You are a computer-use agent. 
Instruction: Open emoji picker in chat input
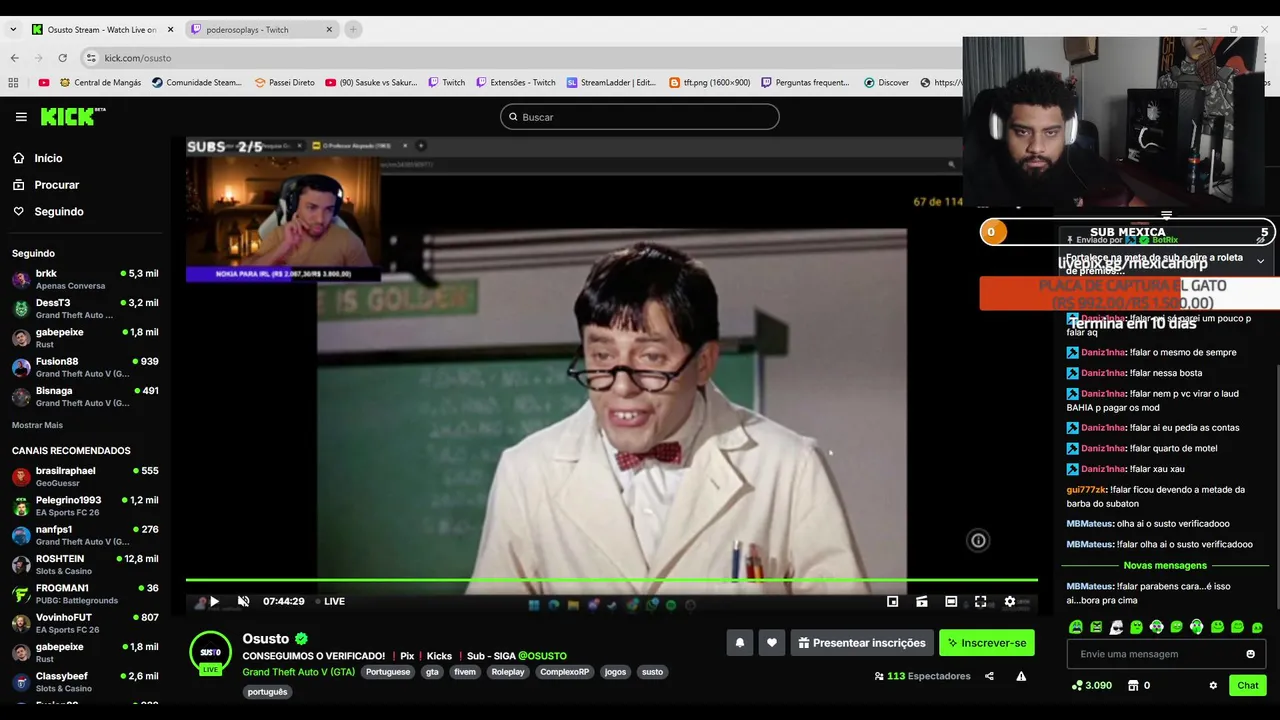click(x=1250, y=654)
